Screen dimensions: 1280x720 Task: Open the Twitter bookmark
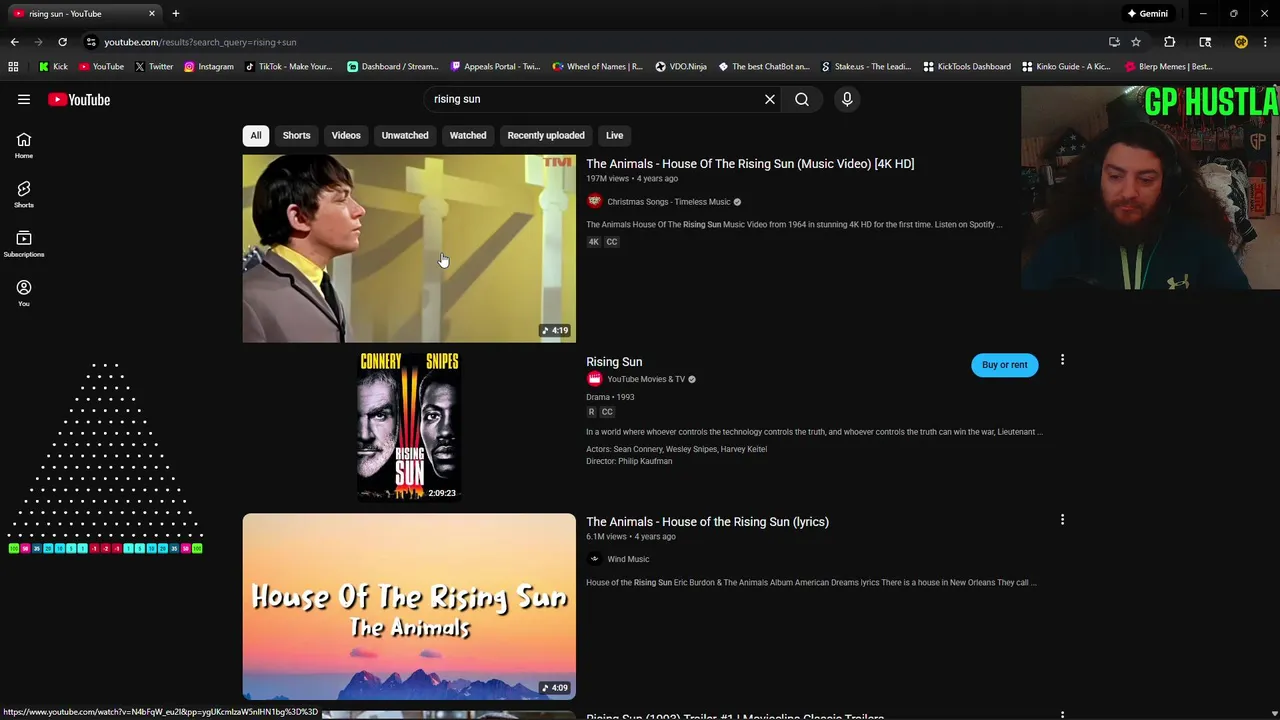coord(153,67)
